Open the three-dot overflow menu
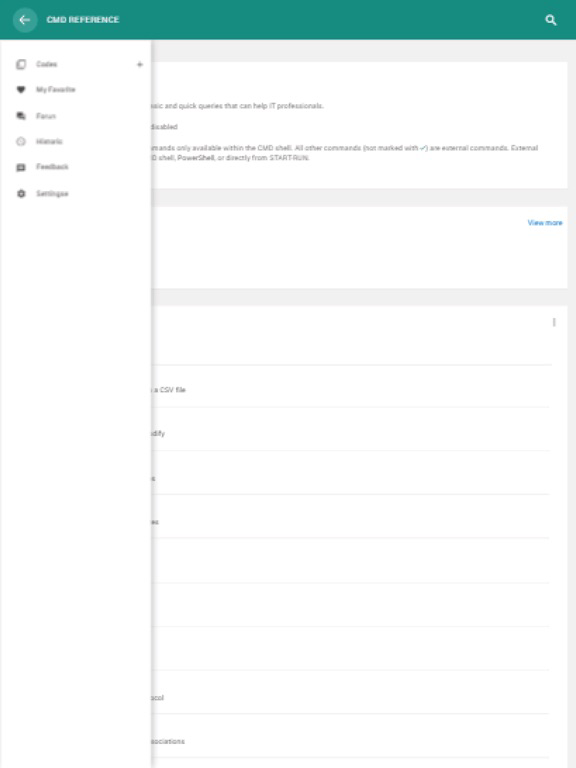This screenshot has height=768, width=576. [554, 322]
